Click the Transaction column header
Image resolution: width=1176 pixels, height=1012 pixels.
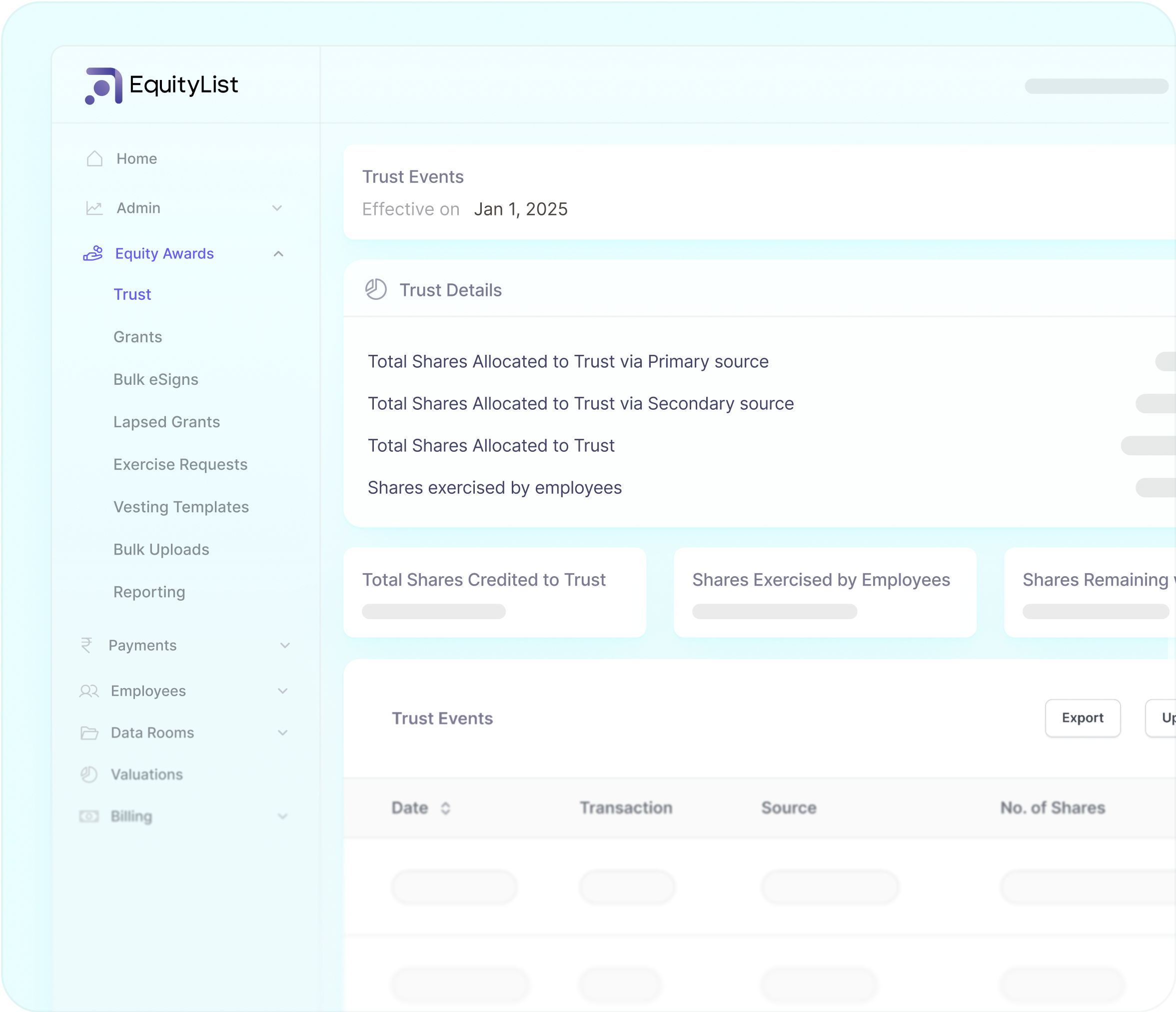pyautogui.click(x=626, y=808)
